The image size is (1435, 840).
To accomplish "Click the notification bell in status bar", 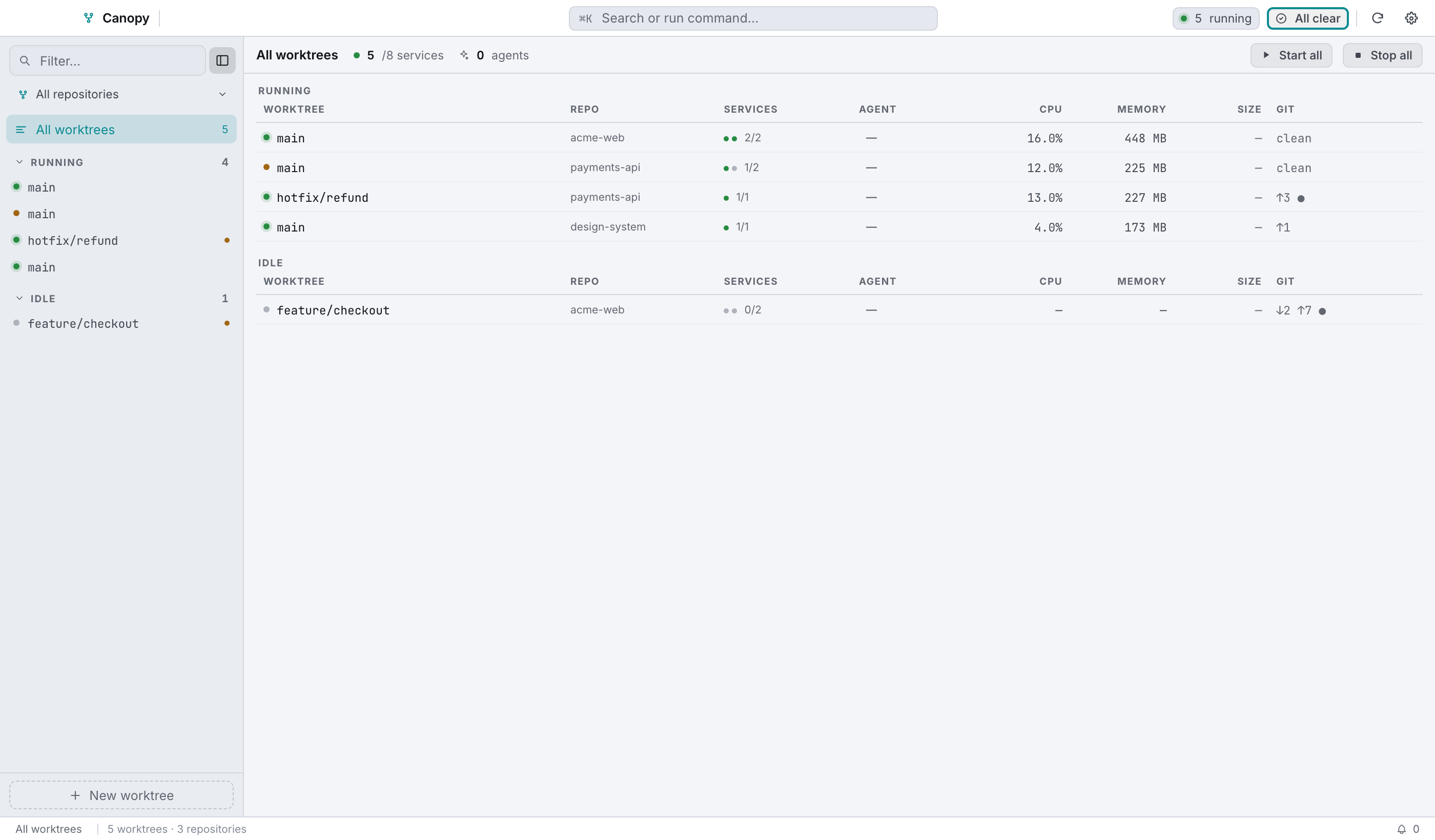I will [1401, 829].
